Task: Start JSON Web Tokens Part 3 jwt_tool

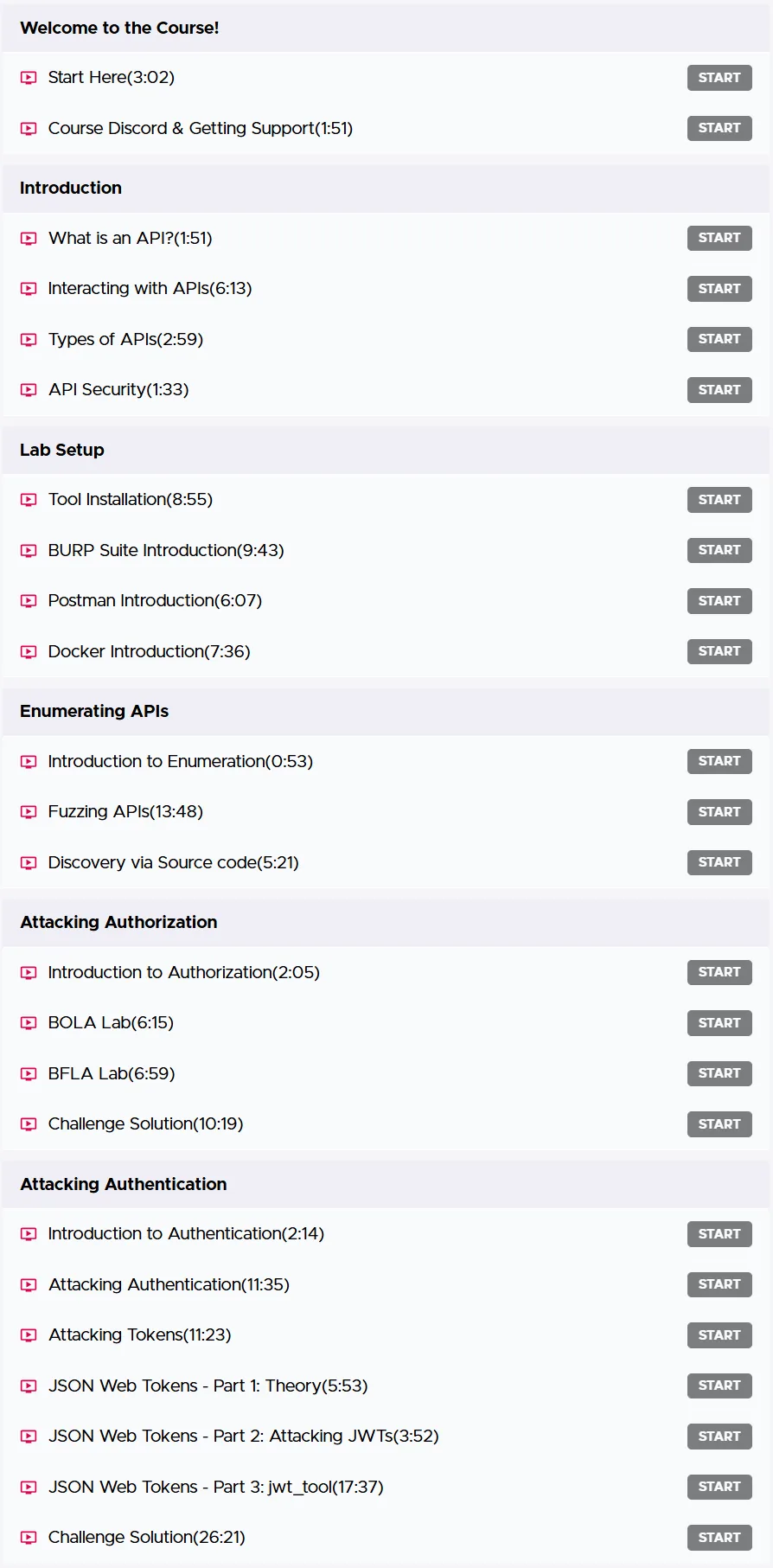Action: pyautogui.click(x=719, y=1487)
